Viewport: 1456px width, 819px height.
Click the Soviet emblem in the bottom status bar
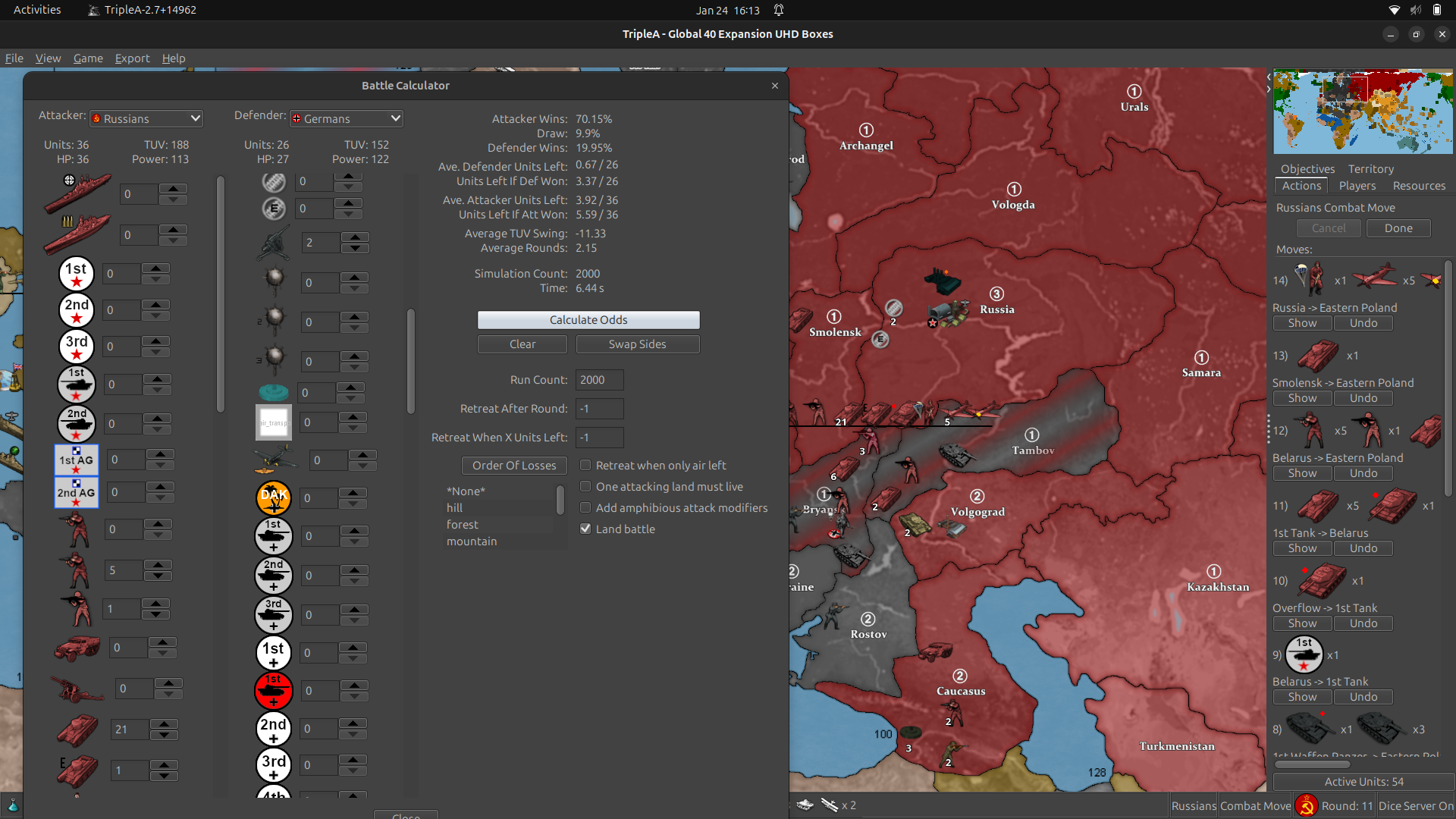(1306, 805)
